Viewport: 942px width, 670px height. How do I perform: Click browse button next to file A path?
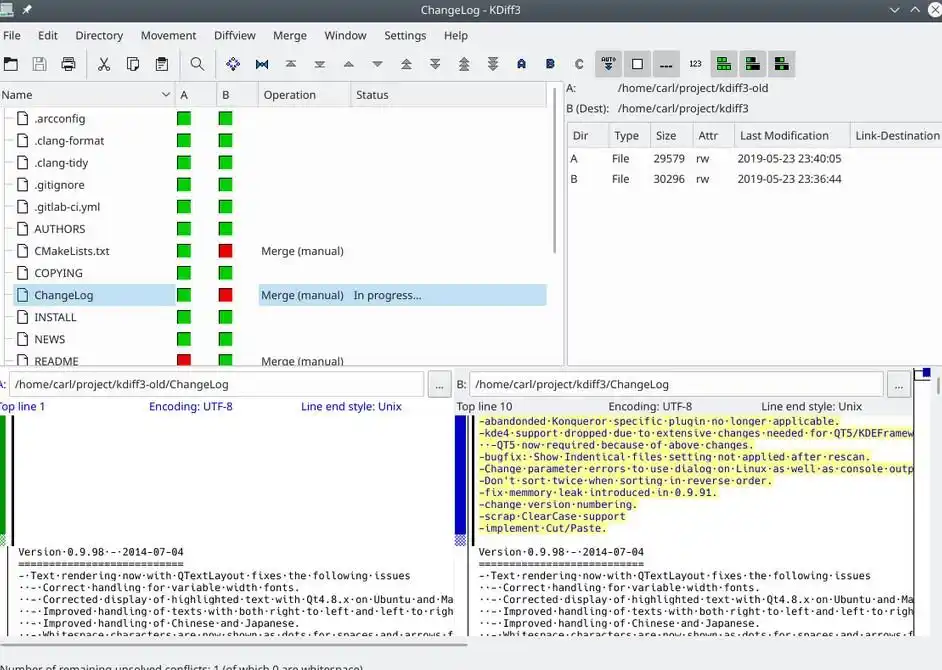tap(439, 385)
